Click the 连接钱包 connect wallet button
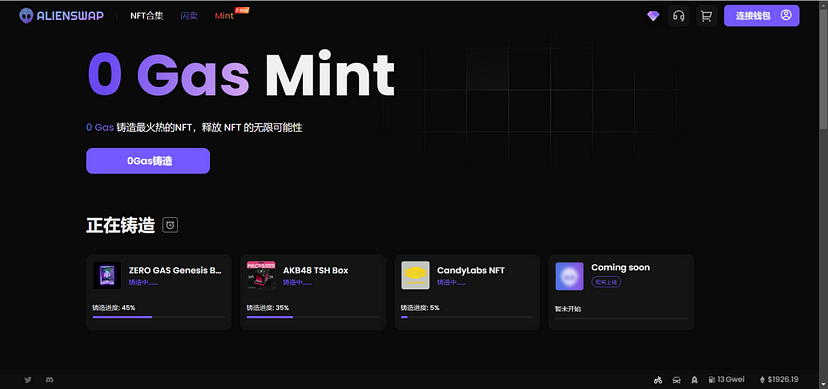Viewport: 828px width, 389px height. [761, 16]
